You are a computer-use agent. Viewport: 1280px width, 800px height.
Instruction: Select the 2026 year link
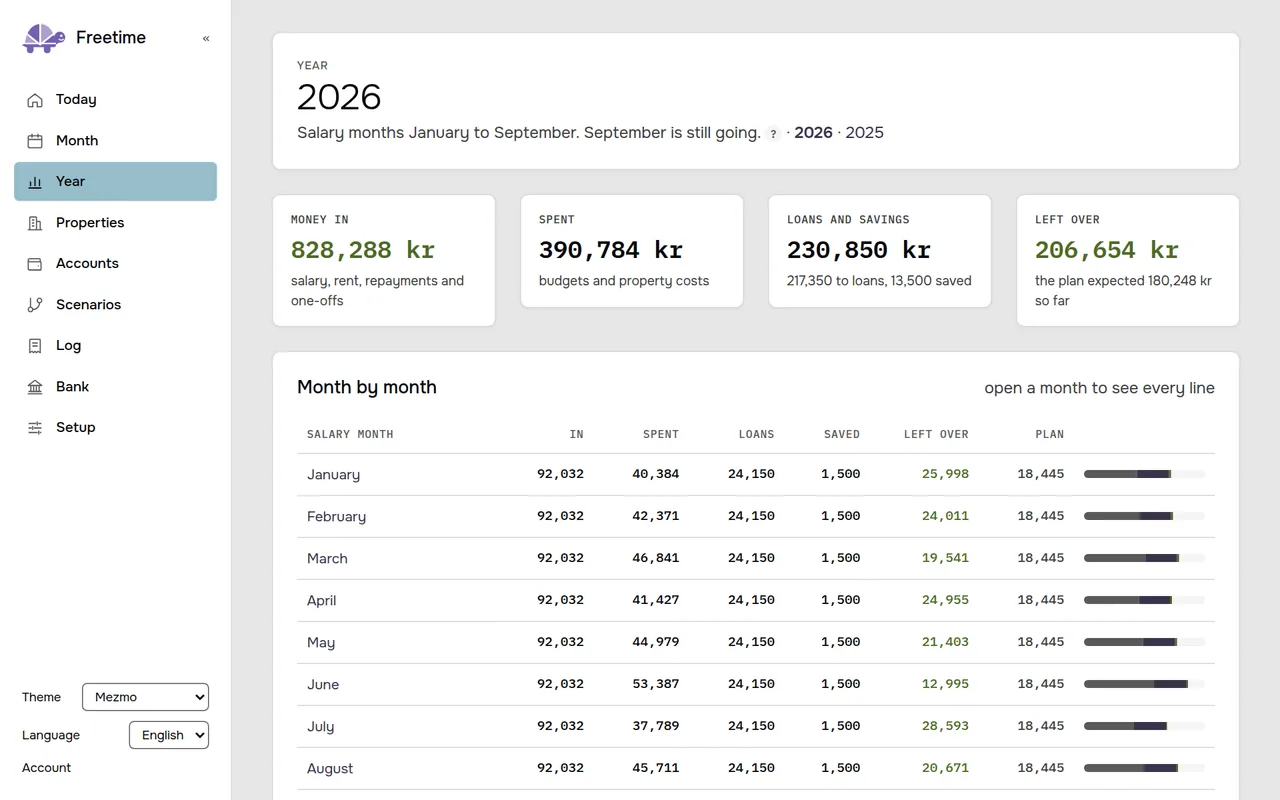point(813,133)
